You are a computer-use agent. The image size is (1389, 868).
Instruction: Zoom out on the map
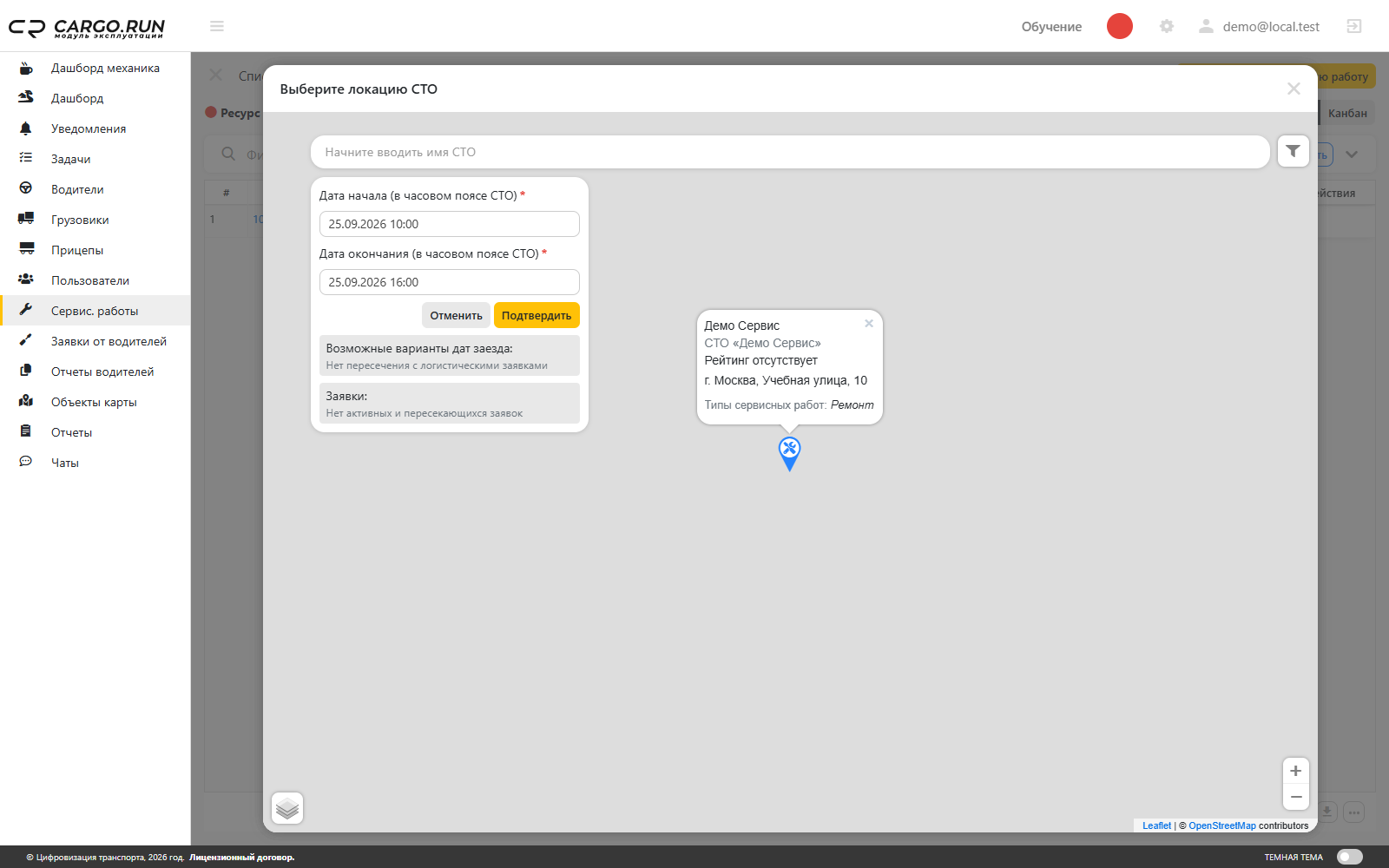pos(1295,797)
